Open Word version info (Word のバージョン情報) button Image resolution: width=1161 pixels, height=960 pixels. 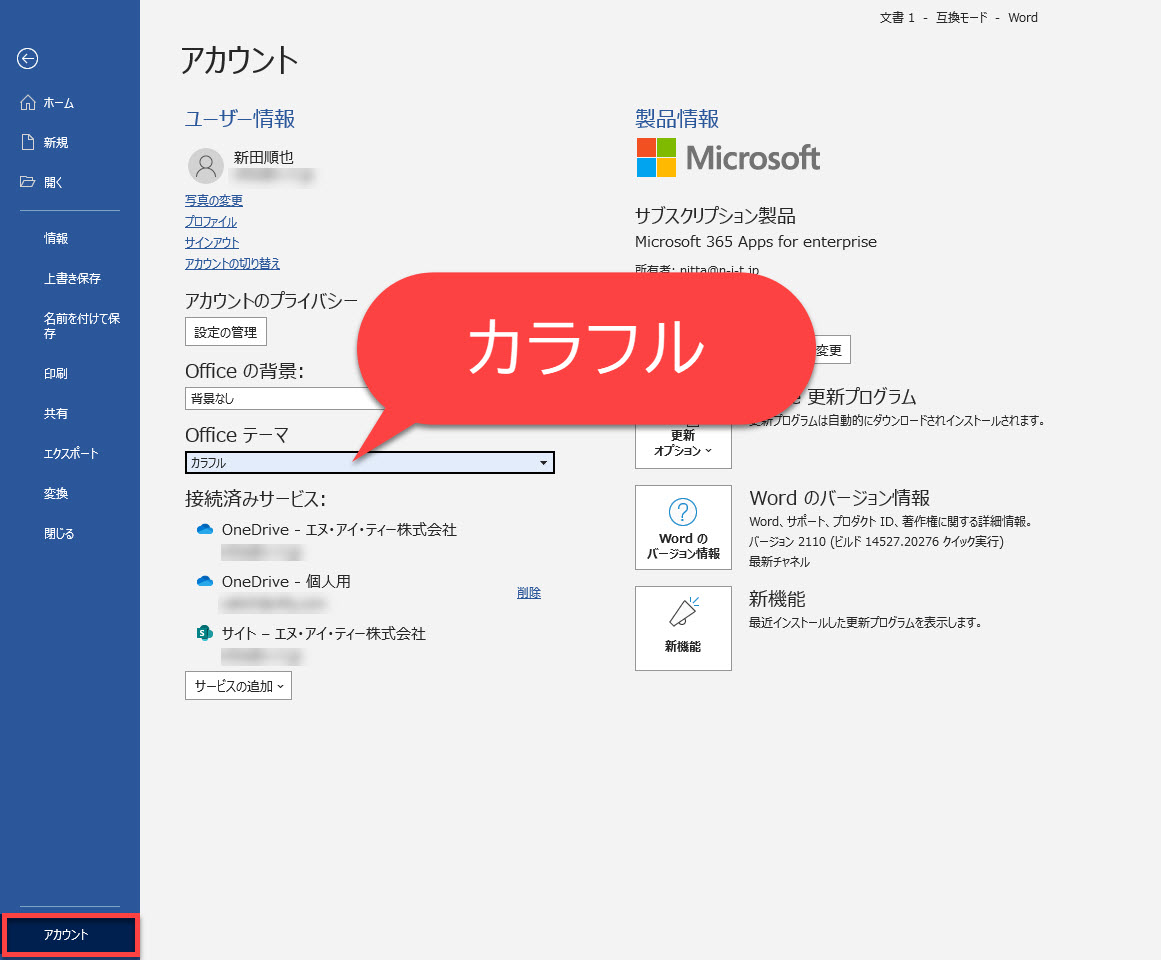pyautogui.click(x=683, y=529)
